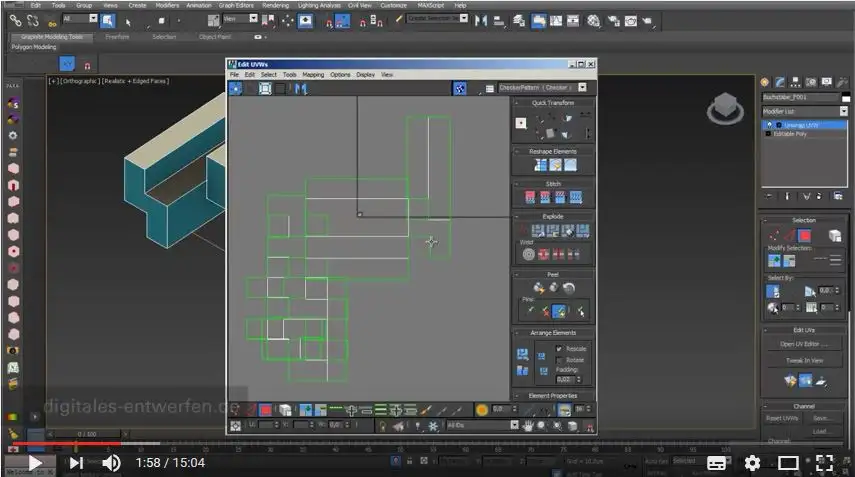
Task: Collapse the Stitch rollout
Action: 516,184
